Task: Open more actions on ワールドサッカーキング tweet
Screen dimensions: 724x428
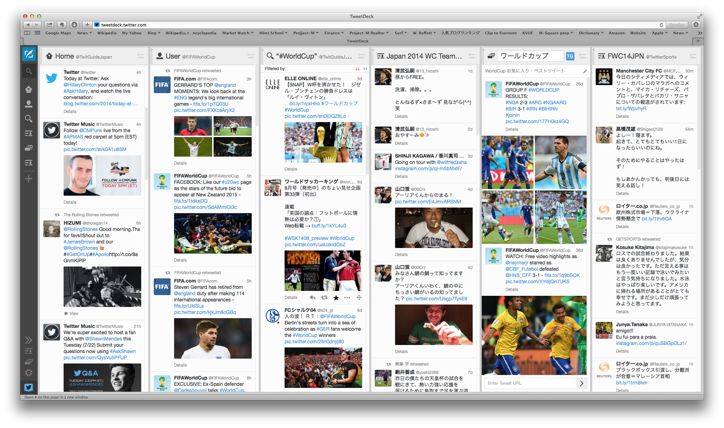Action: 347,298
